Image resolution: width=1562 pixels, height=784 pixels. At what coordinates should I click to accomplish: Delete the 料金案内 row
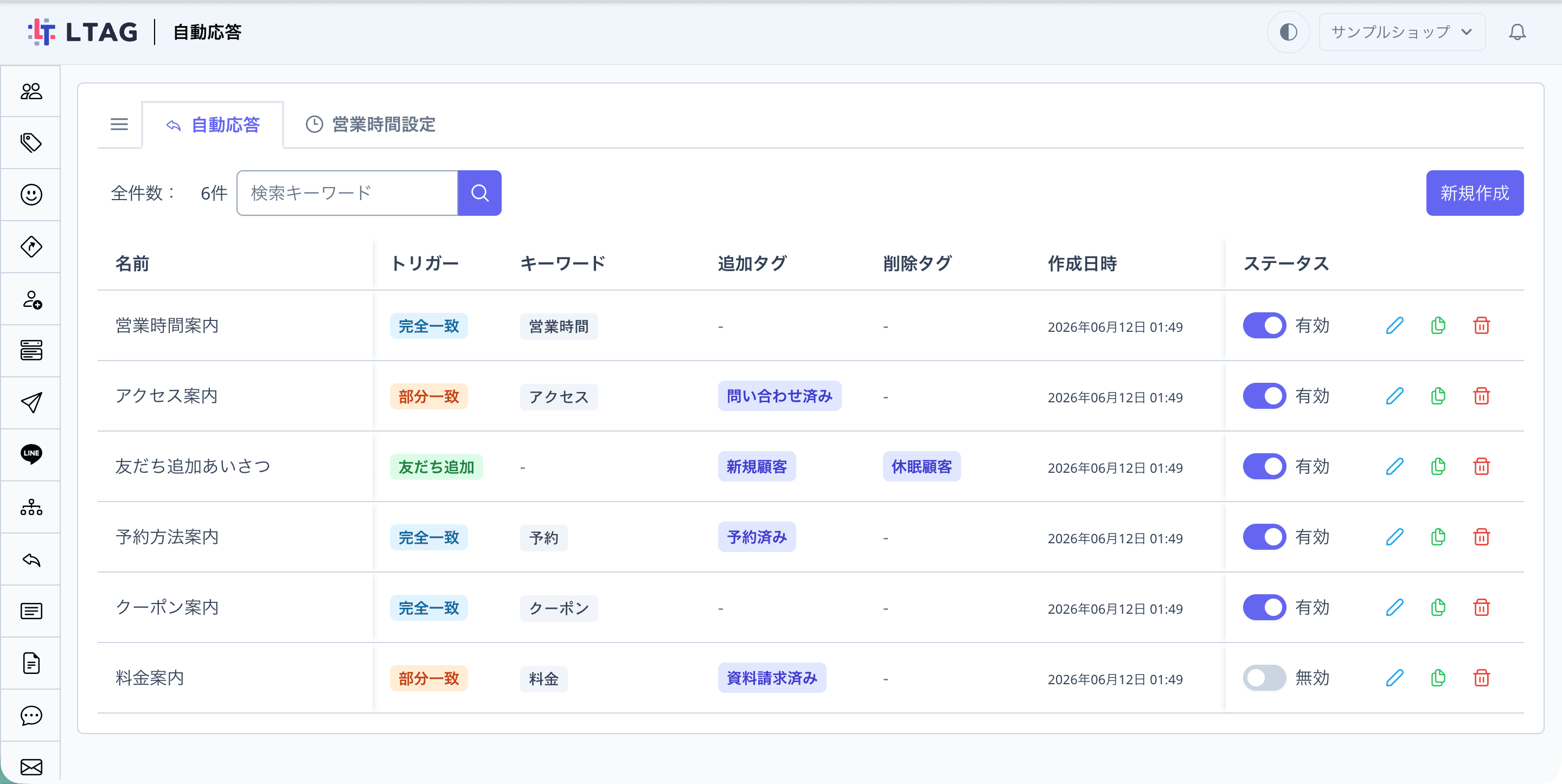pyautogui.click(x=1481, y=677)
